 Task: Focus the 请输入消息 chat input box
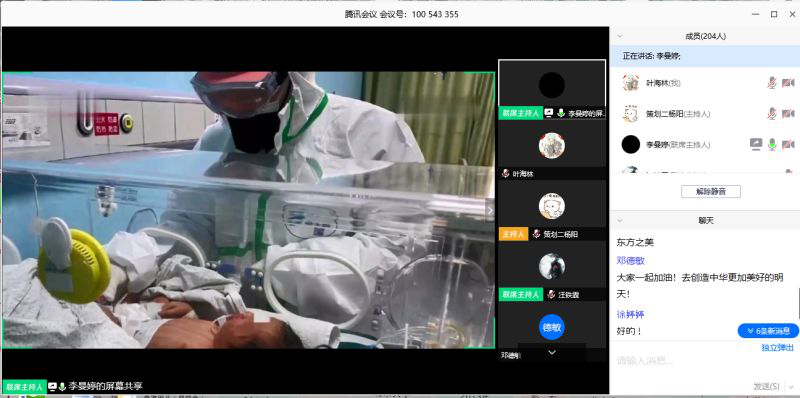click(x=704, y=361)
